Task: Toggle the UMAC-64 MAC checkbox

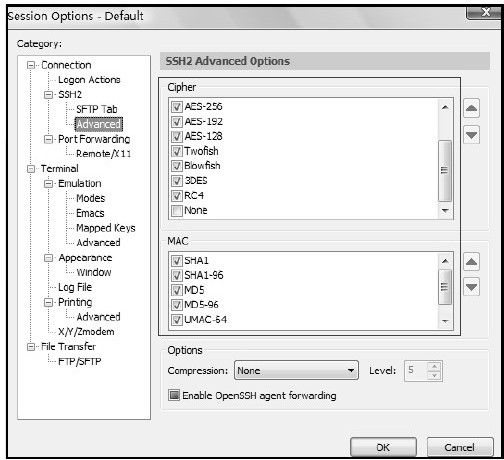Action: tap(177, 320)
